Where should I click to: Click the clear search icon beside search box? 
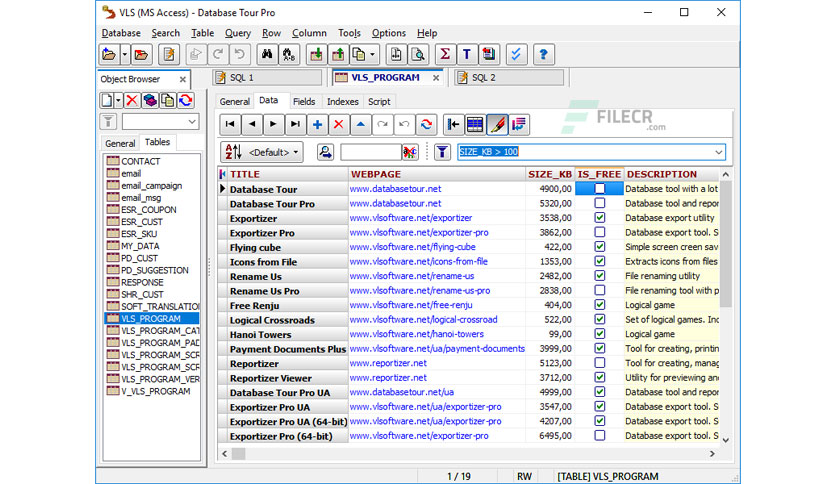pos(409,152)
